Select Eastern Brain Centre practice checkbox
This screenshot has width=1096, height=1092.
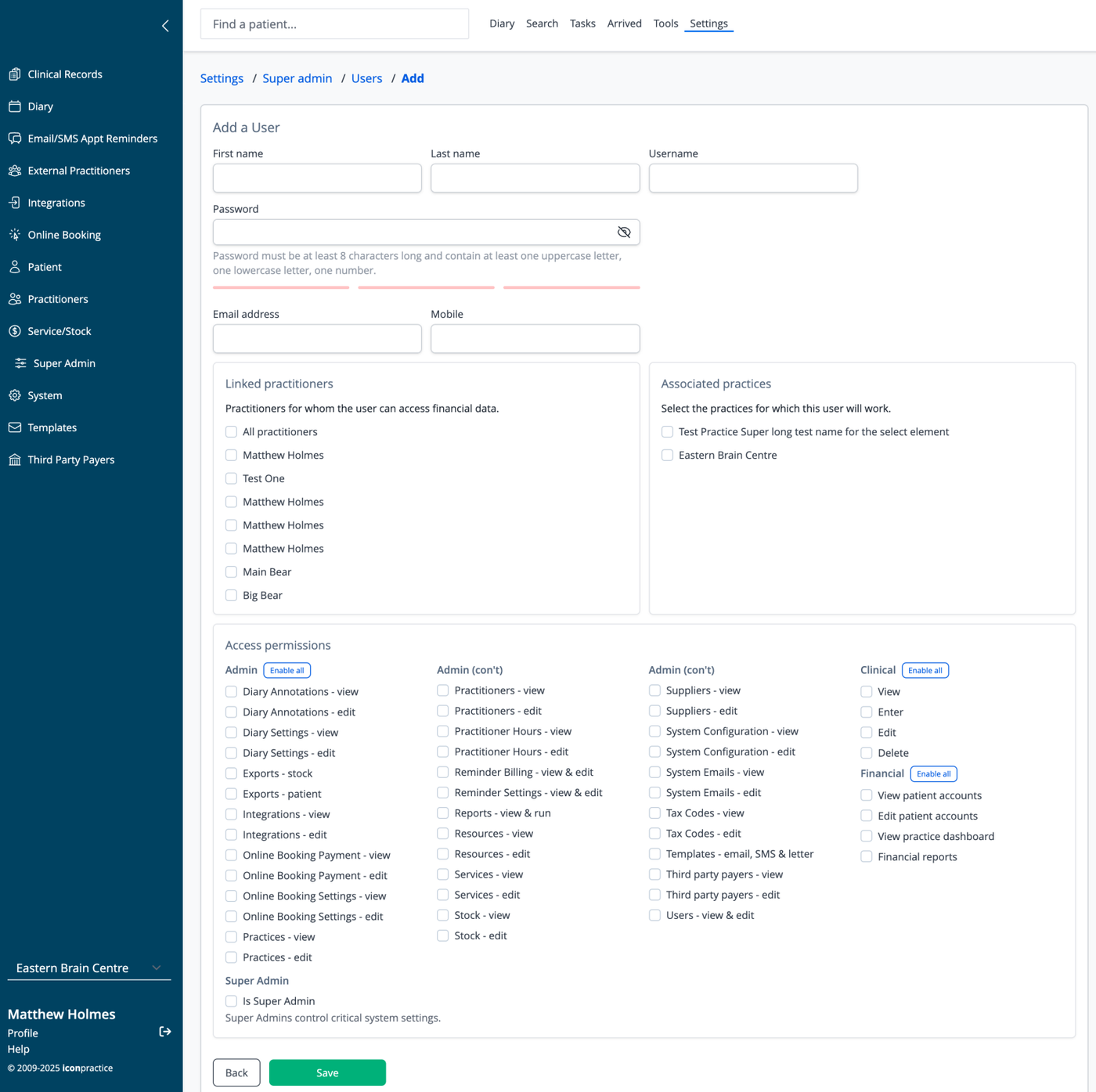click(x=667, y=455)
